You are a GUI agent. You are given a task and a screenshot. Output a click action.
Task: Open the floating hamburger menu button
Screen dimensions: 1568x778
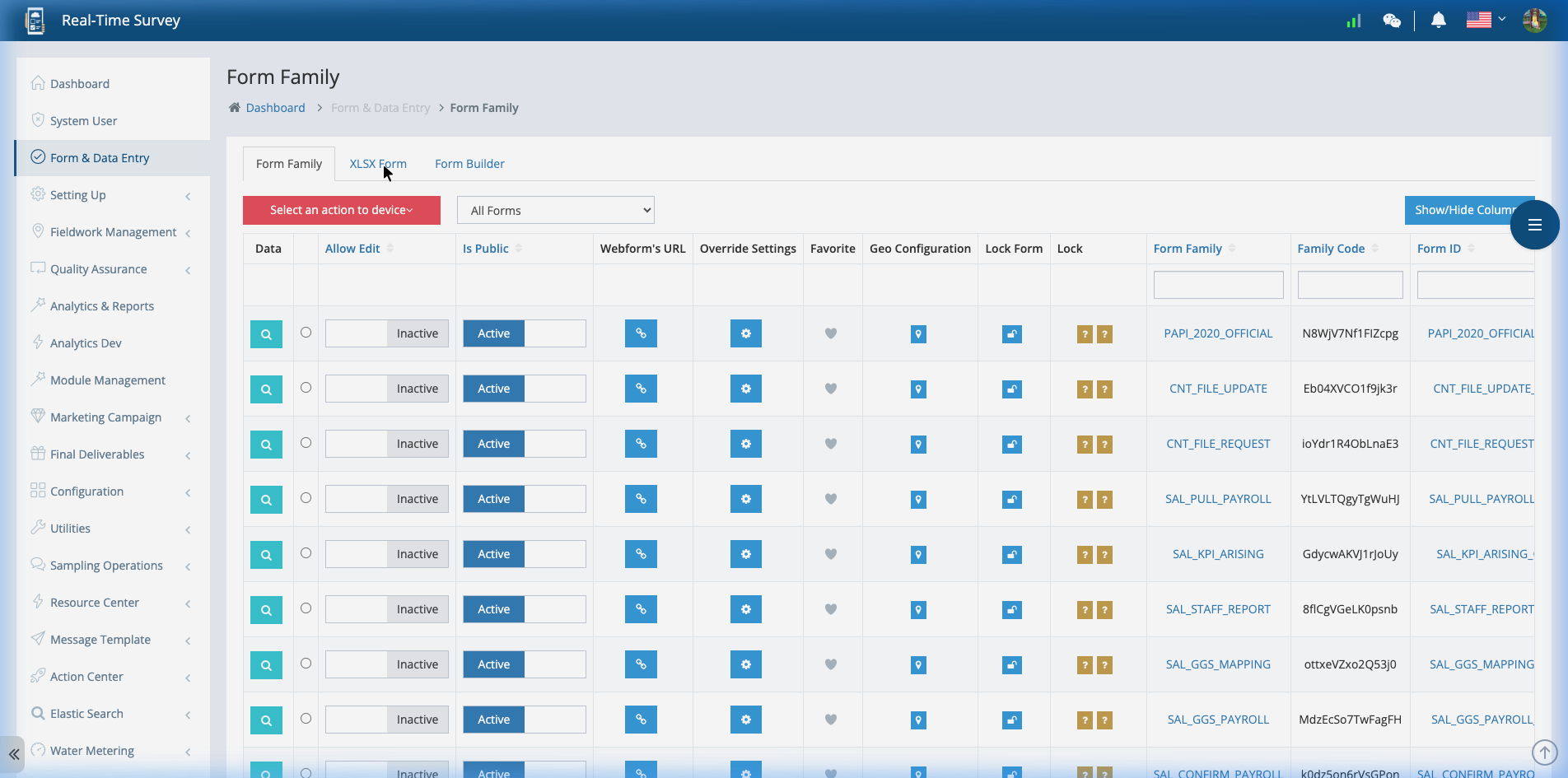pos(1533,225)
